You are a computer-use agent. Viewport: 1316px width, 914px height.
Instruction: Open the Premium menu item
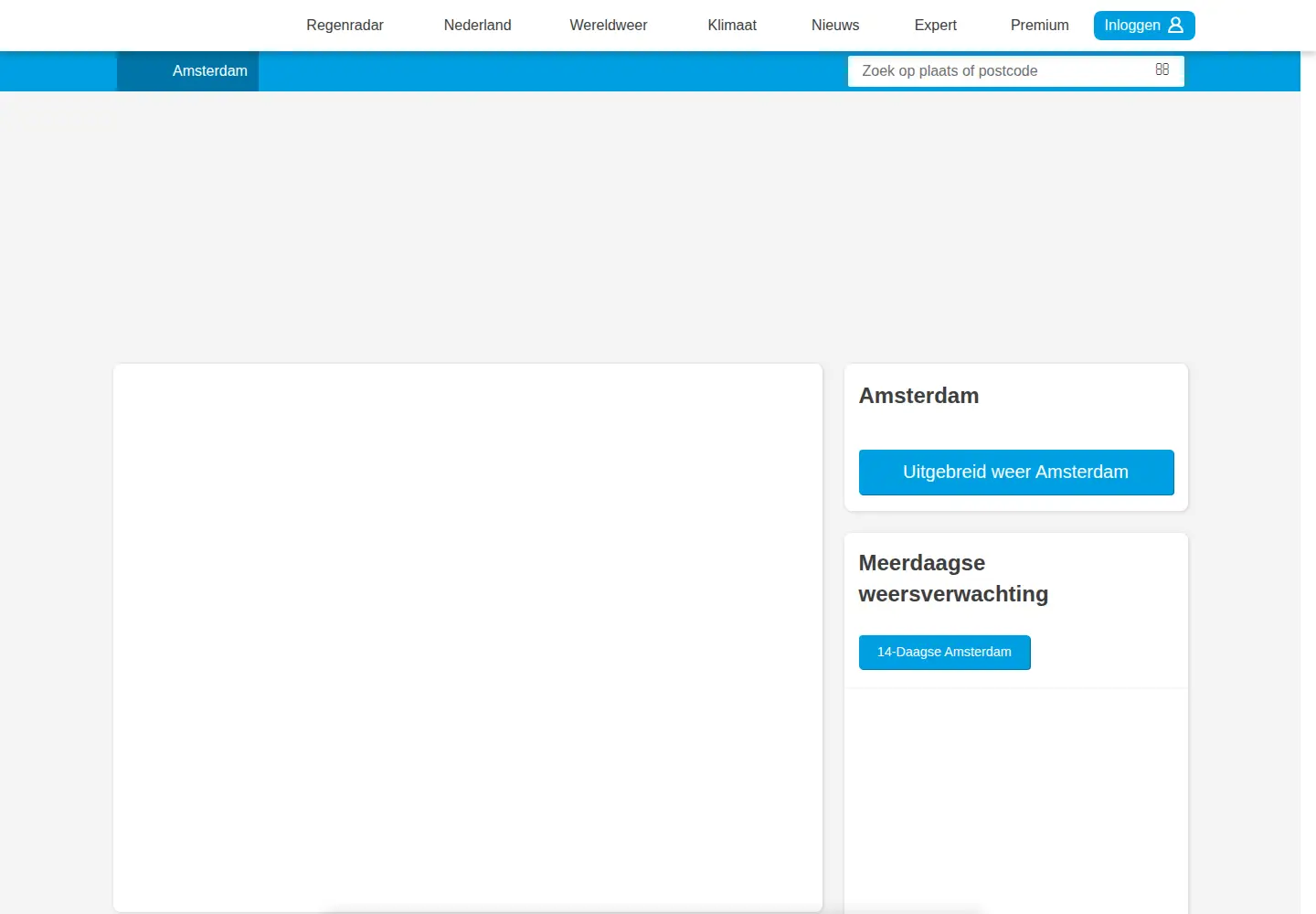click(1039, 26)
